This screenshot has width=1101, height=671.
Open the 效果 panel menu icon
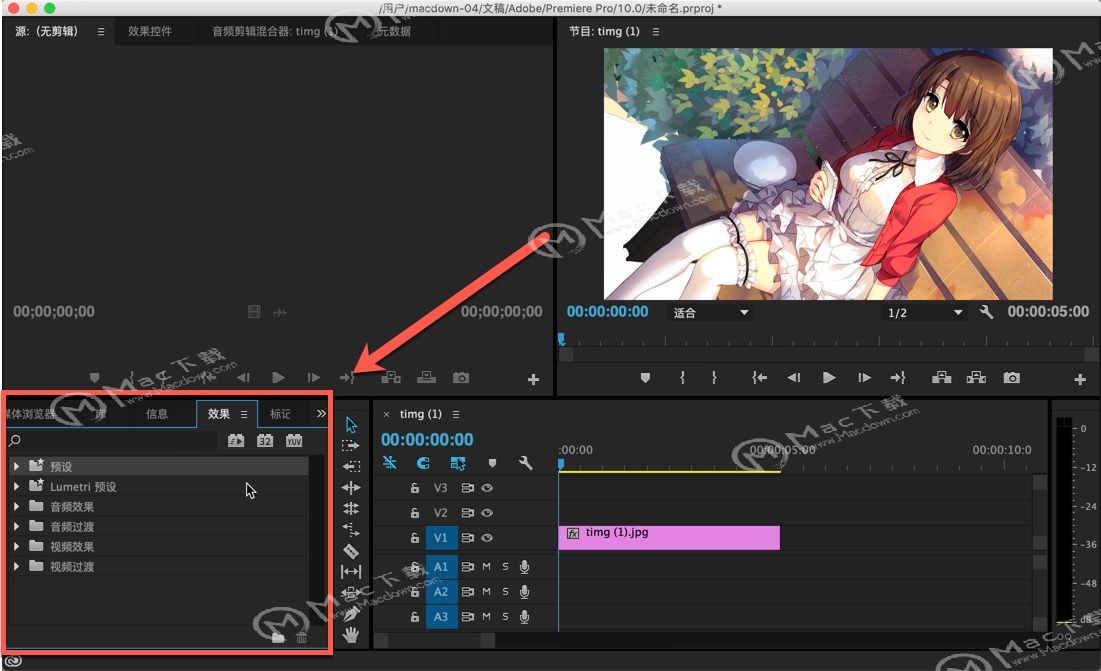coord(244,415)
